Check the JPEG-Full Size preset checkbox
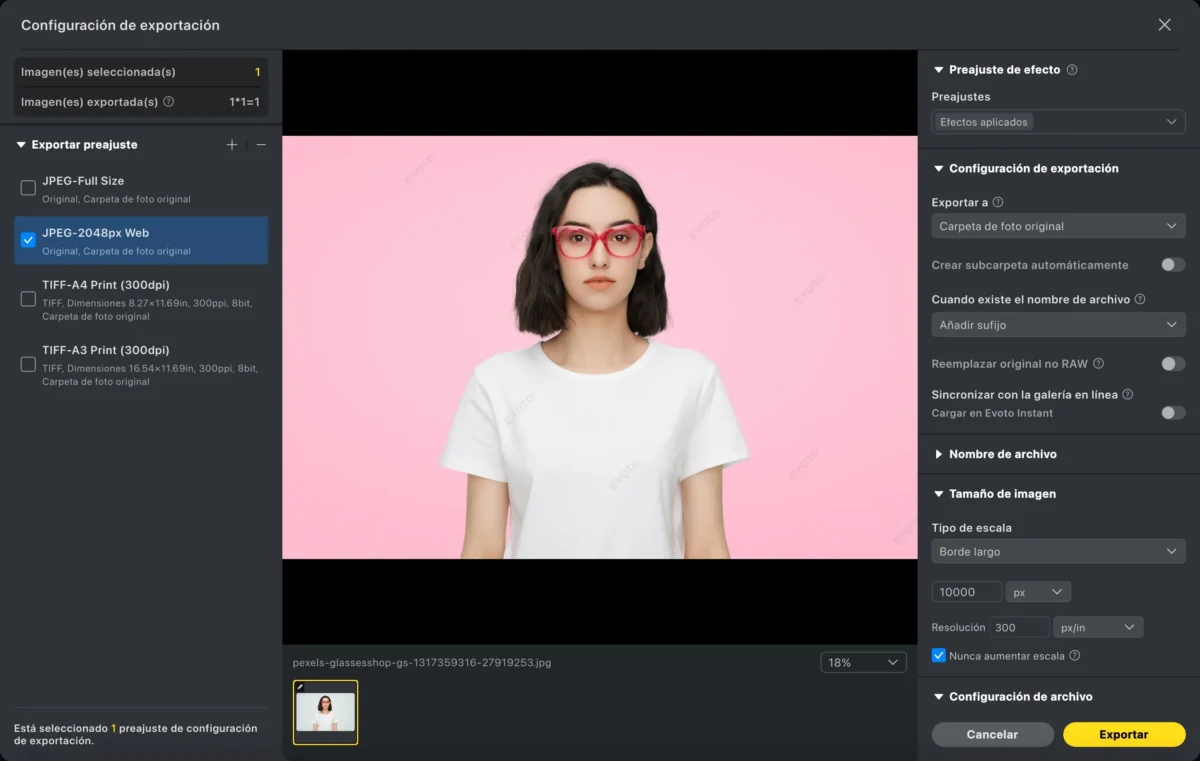Viewport: 1200px width, 761px height. point(28,188)
